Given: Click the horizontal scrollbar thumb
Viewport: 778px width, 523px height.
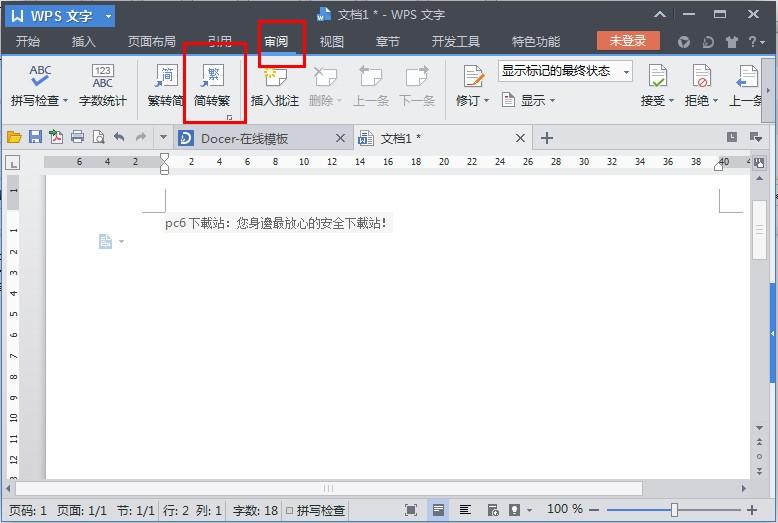Looking at the screenshot, I should click(329, 489).
